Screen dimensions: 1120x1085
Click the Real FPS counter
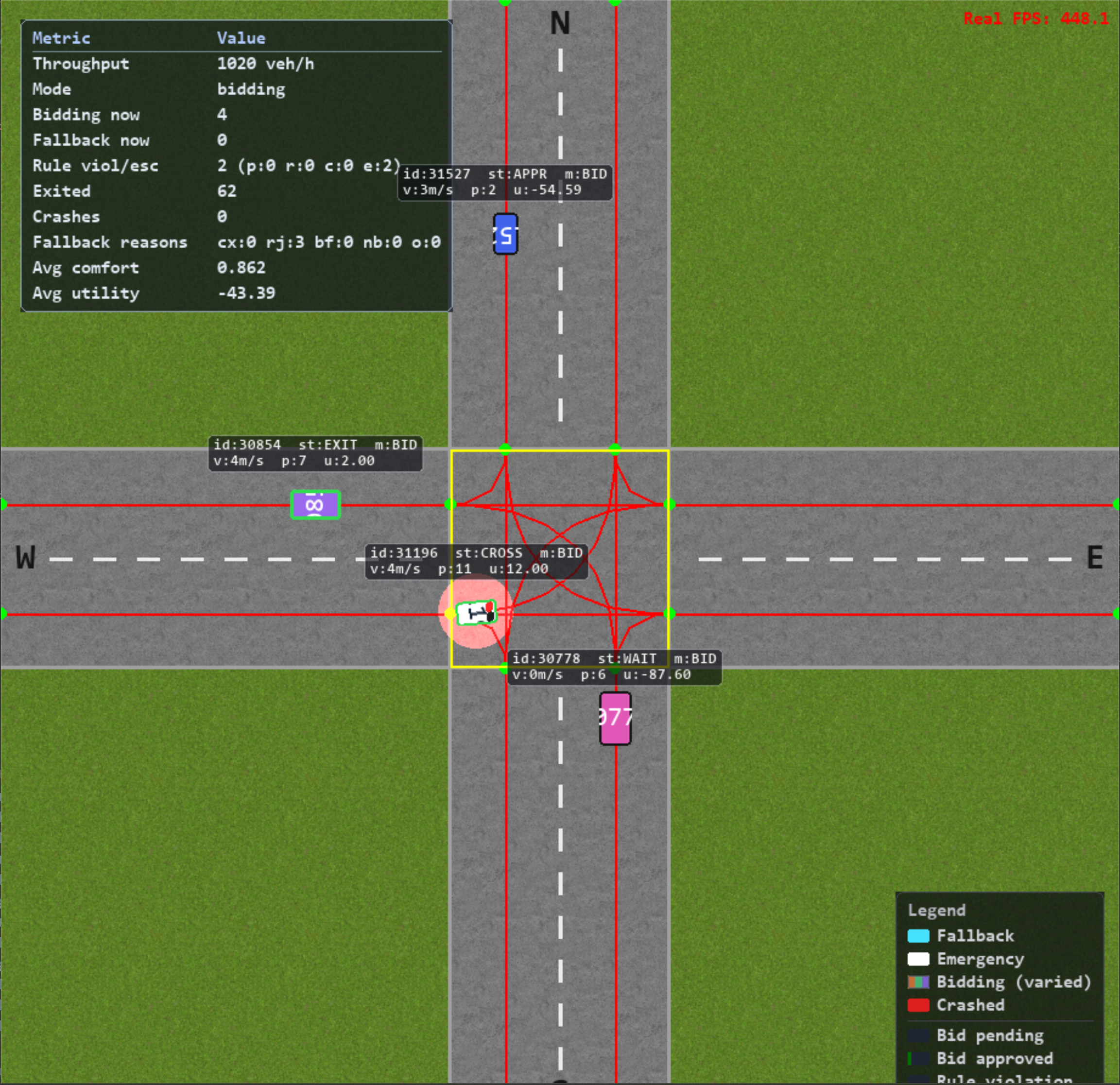(x=1036, y=18)
